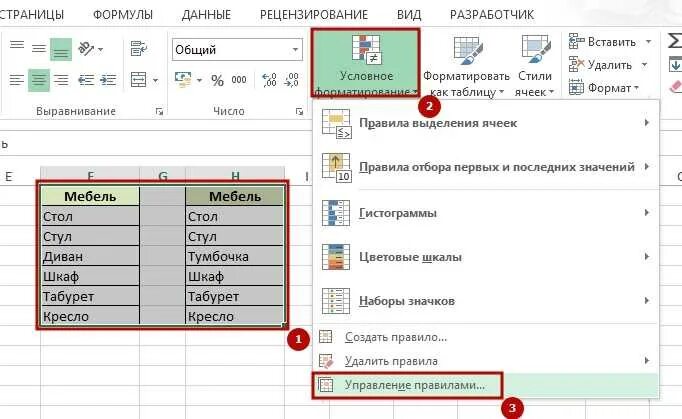Click the decrease indent icon

[x=86, y=80]
